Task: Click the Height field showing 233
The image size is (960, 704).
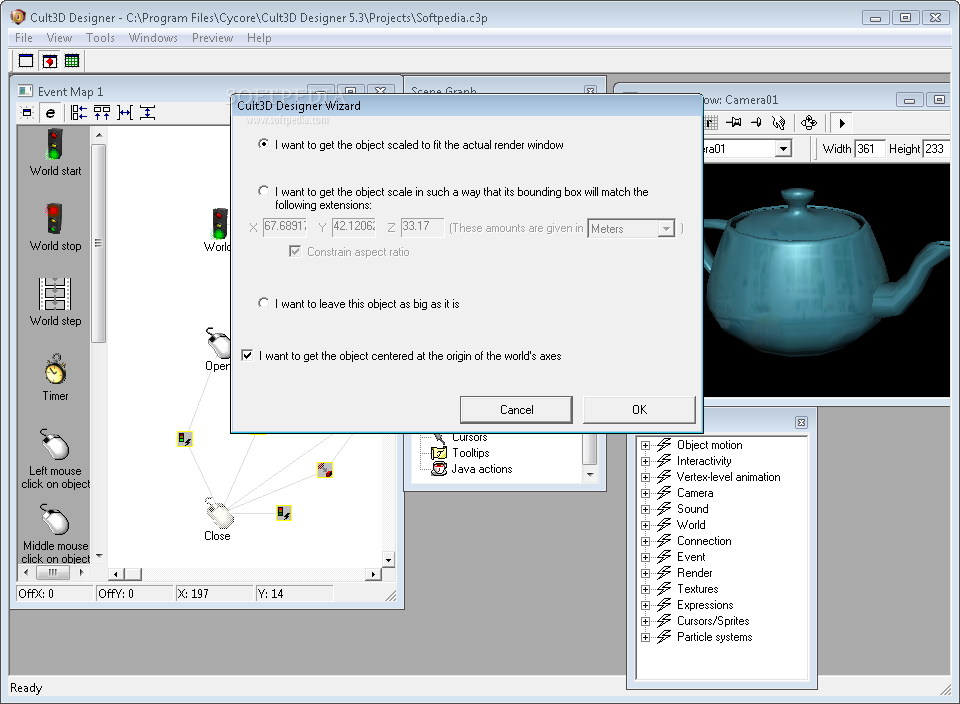Action: (936, 148)
